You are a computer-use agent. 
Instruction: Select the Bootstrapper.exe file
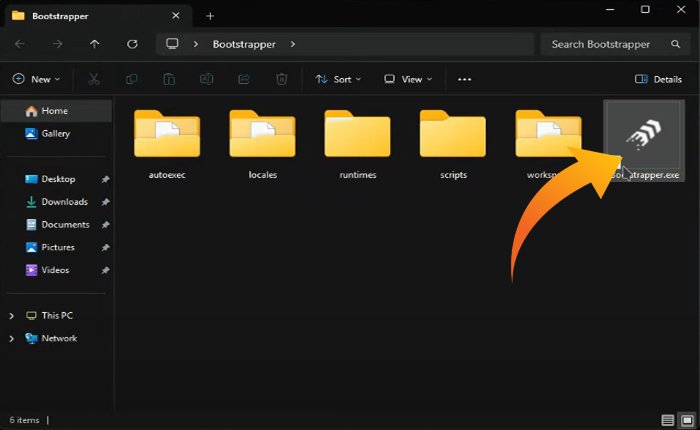(x=644, y=141)
